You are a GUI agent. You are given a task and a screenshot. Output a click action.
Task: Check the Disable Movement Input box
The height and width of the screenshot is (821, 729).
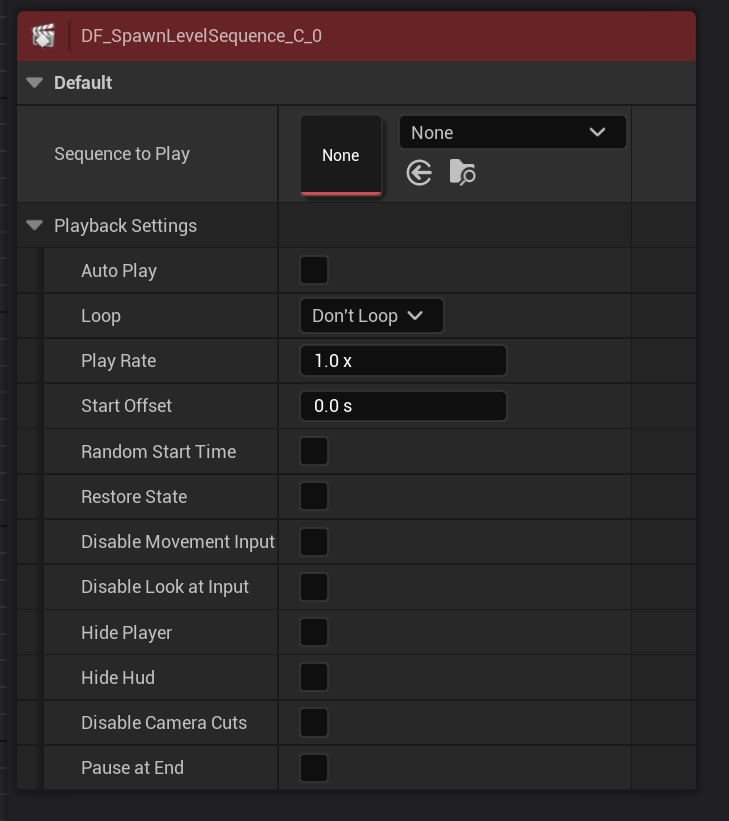[x=314, y=542]
